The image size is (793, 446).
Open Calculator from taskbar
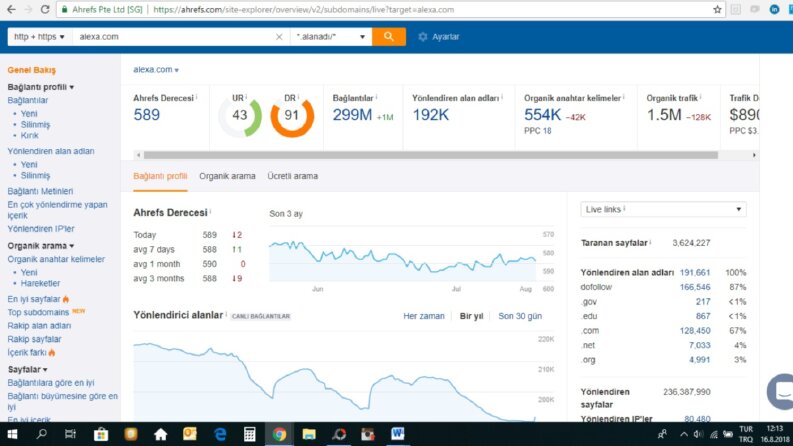[x=249, y=434]
